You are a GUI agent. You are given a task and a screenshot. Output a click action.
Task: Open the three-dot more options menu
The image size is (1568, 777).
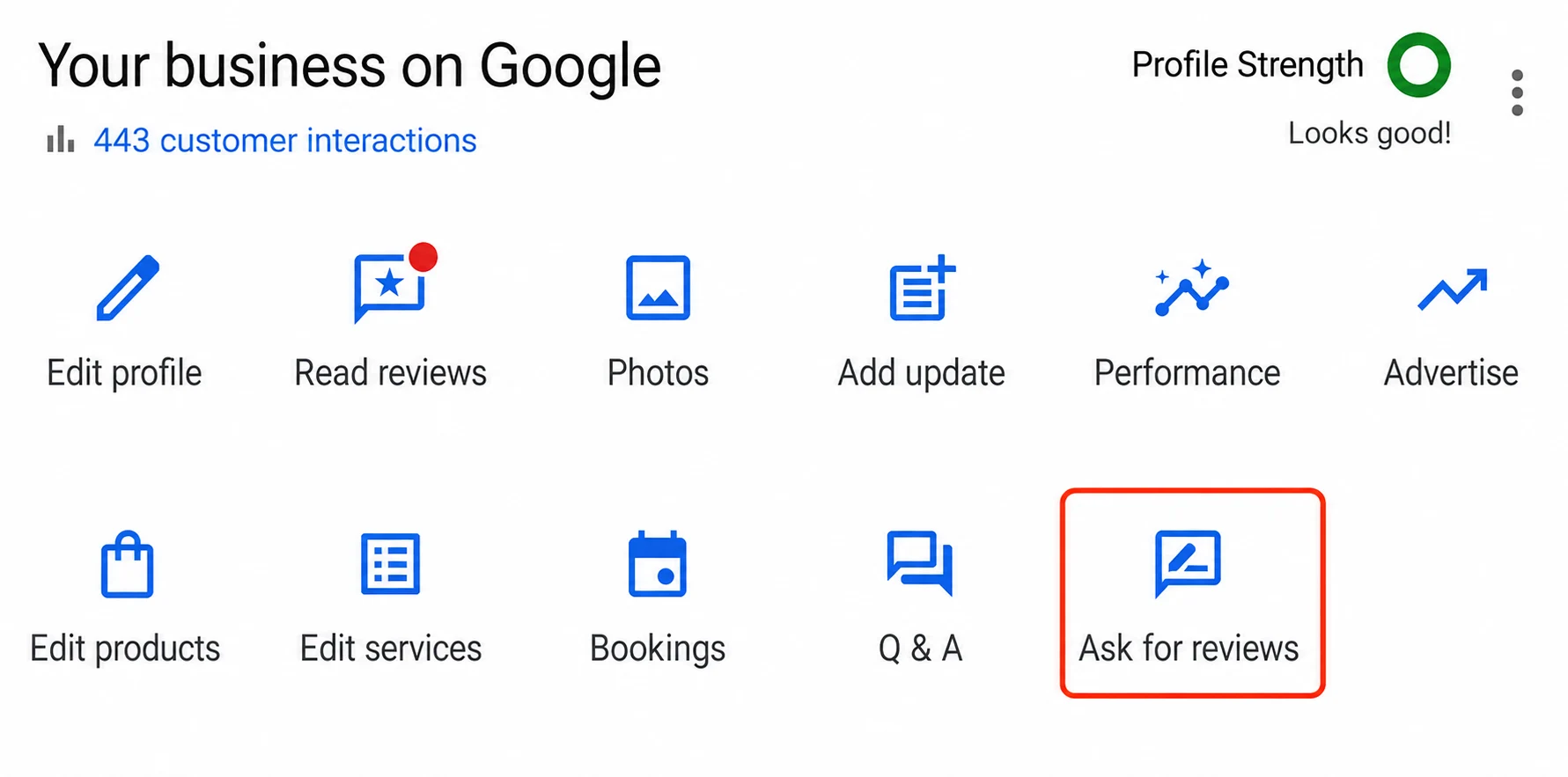[x=1517, y=92]
